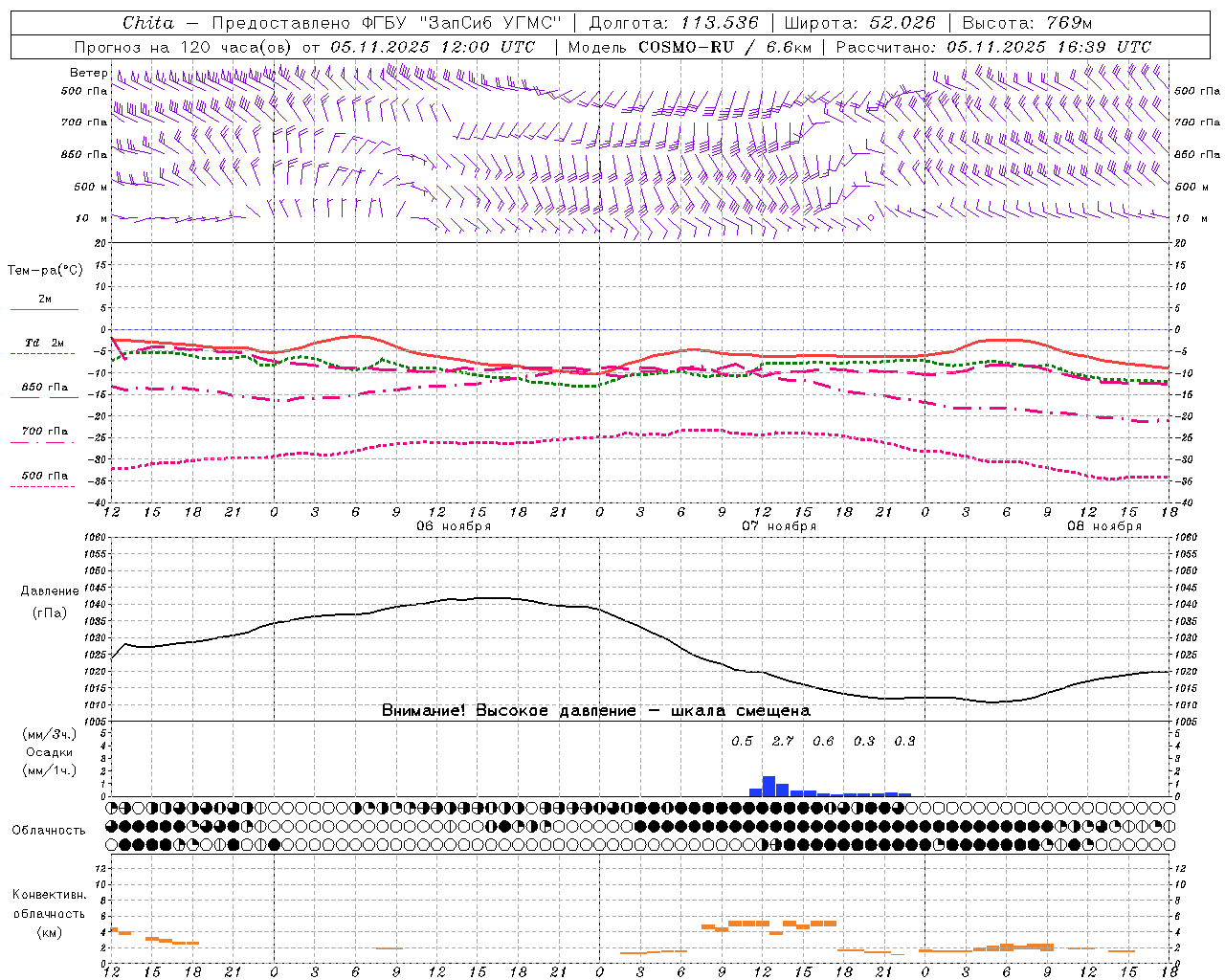Screen dimensions: 1225x980
Task: Click the 2.7 three-hour precipitation value
Action: pos(783,741)
